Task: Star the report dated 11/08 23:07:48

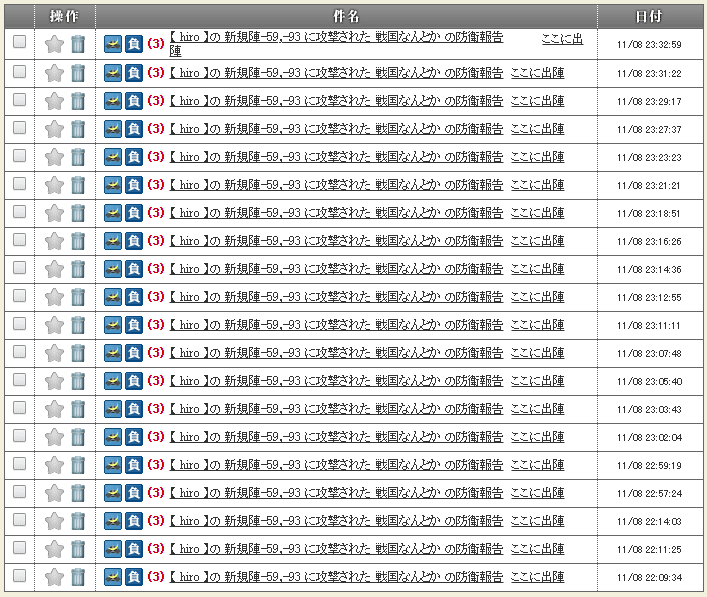Action: point(55,353)
